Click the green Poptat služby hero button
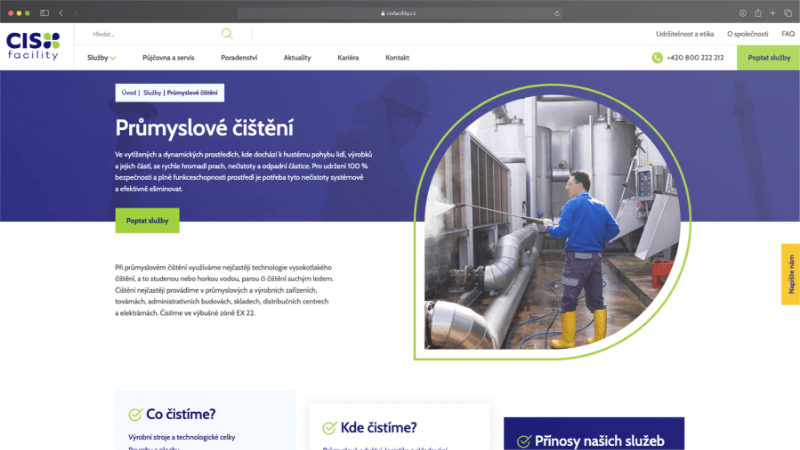 click(147, 220)
